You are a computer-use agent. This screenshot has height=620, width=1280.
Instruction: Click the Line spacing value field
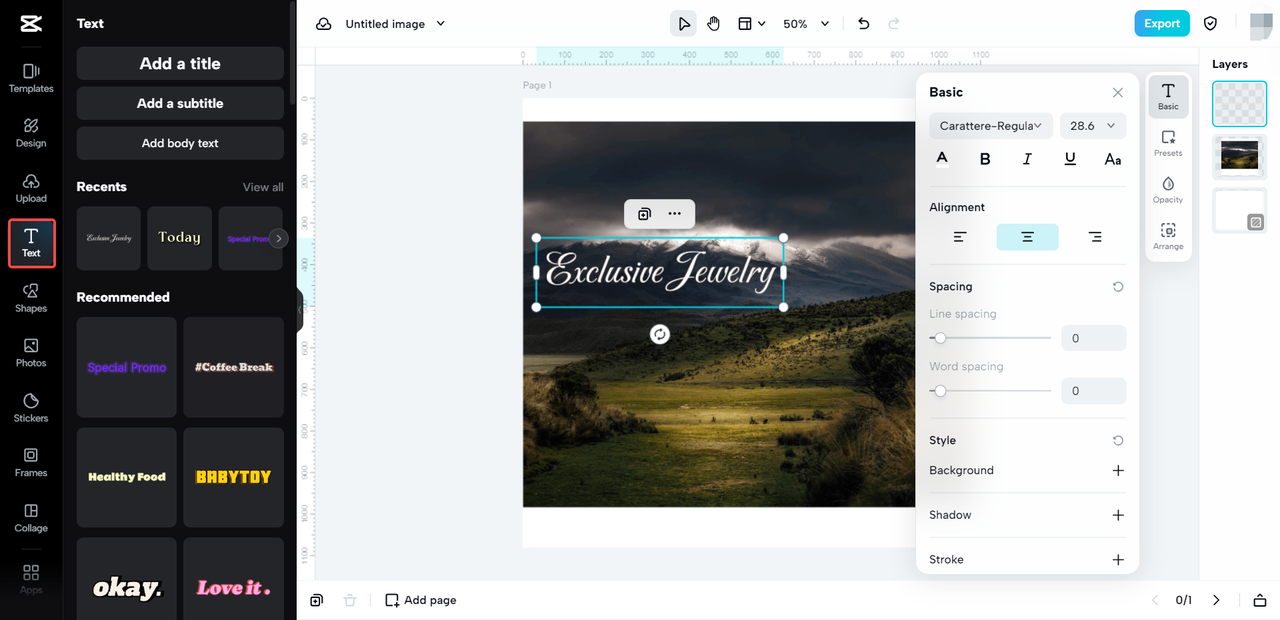click(1094, 338)
